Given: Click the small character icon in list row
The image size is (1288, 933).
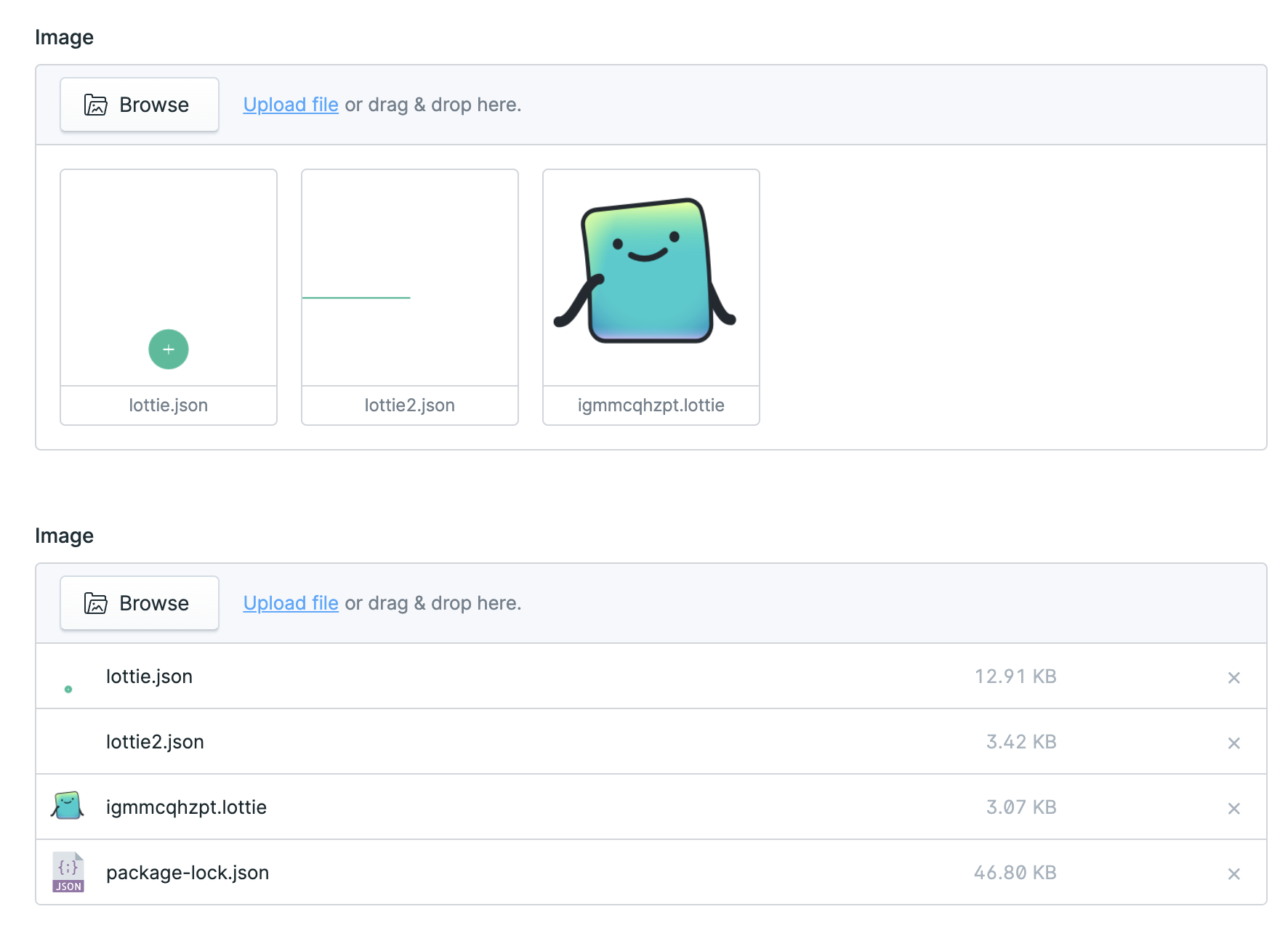Looking at the screenshot, I should pos(68,806).
